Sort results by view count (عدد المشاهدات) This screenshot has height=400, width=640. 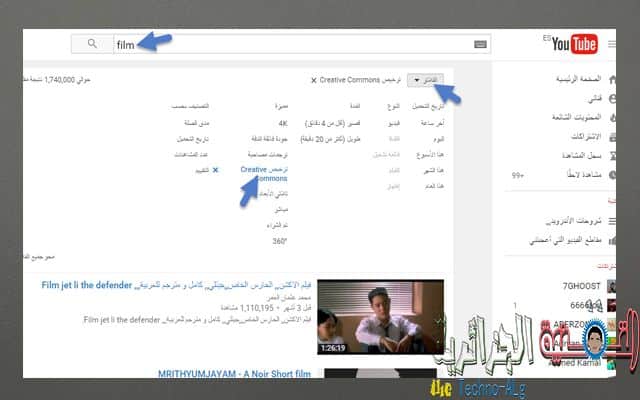coord(191,155)
